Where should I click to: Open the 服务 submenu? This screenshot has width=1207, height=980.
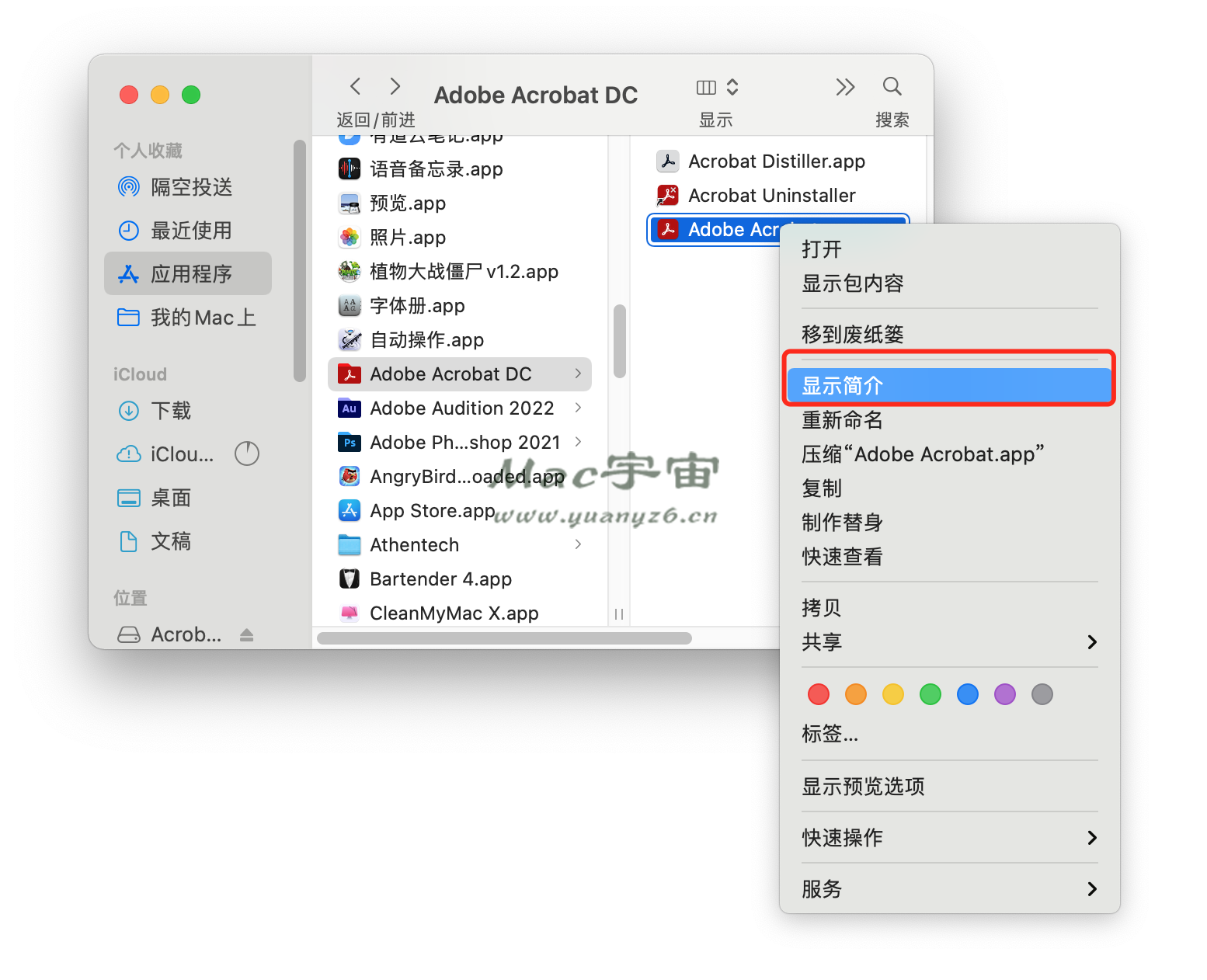click(950, 889)
